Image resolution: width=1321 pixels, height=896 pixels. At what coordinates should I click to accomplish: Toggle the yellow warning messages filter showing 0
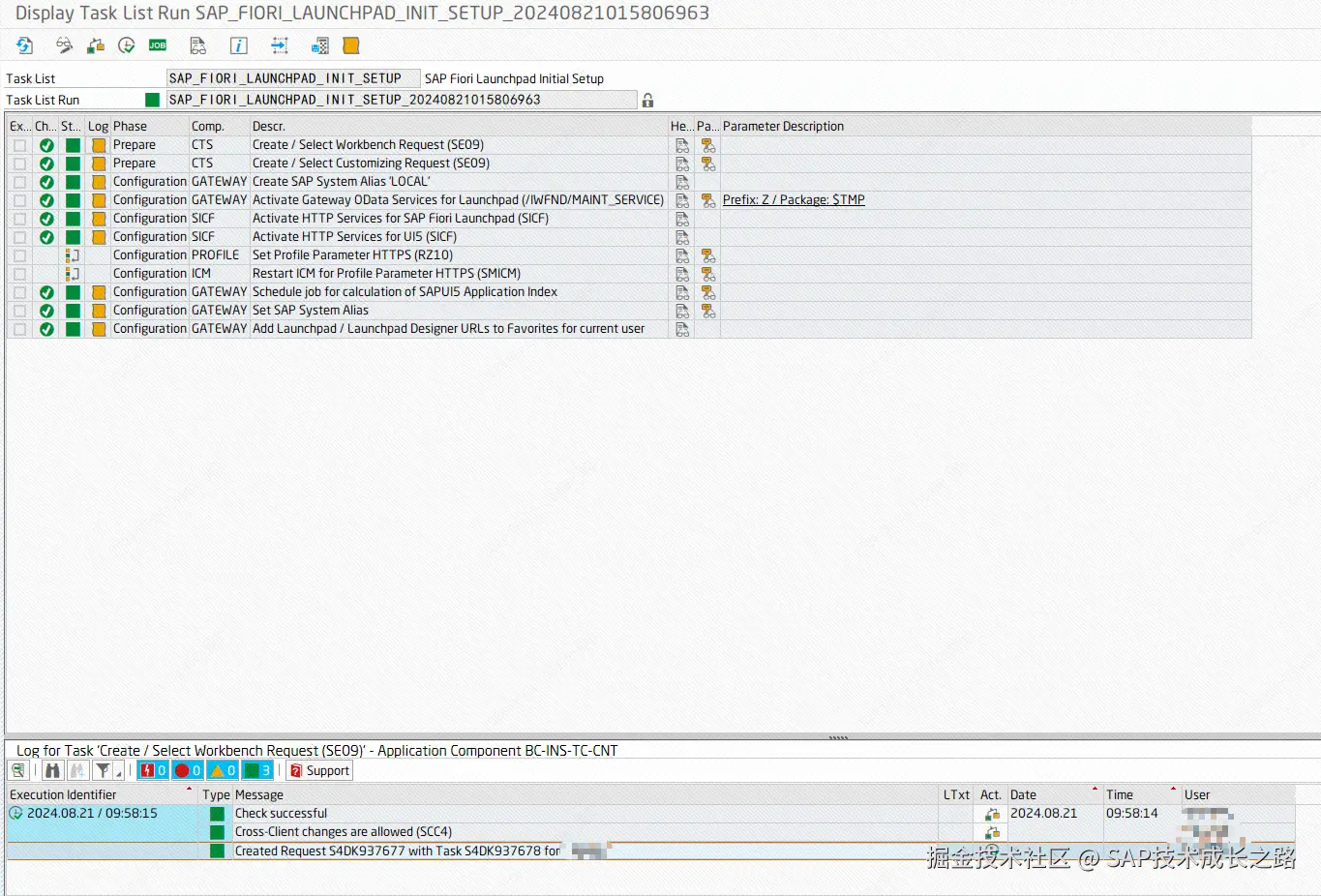point(223,770)
